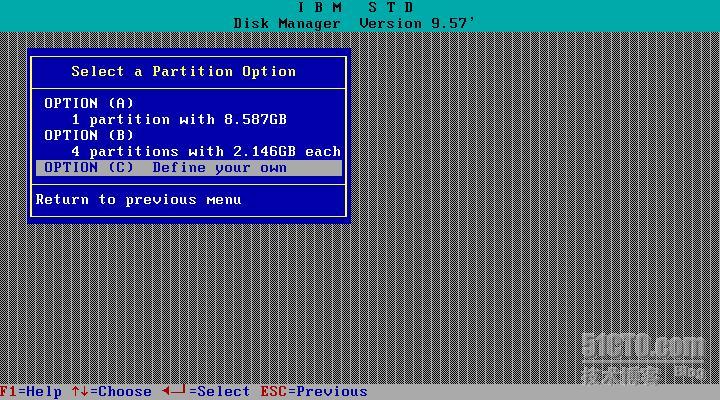Choose Return to previous menu
The width and height of the screenshot is (720, 400).
pyautogui.click(x=138, y=200)
